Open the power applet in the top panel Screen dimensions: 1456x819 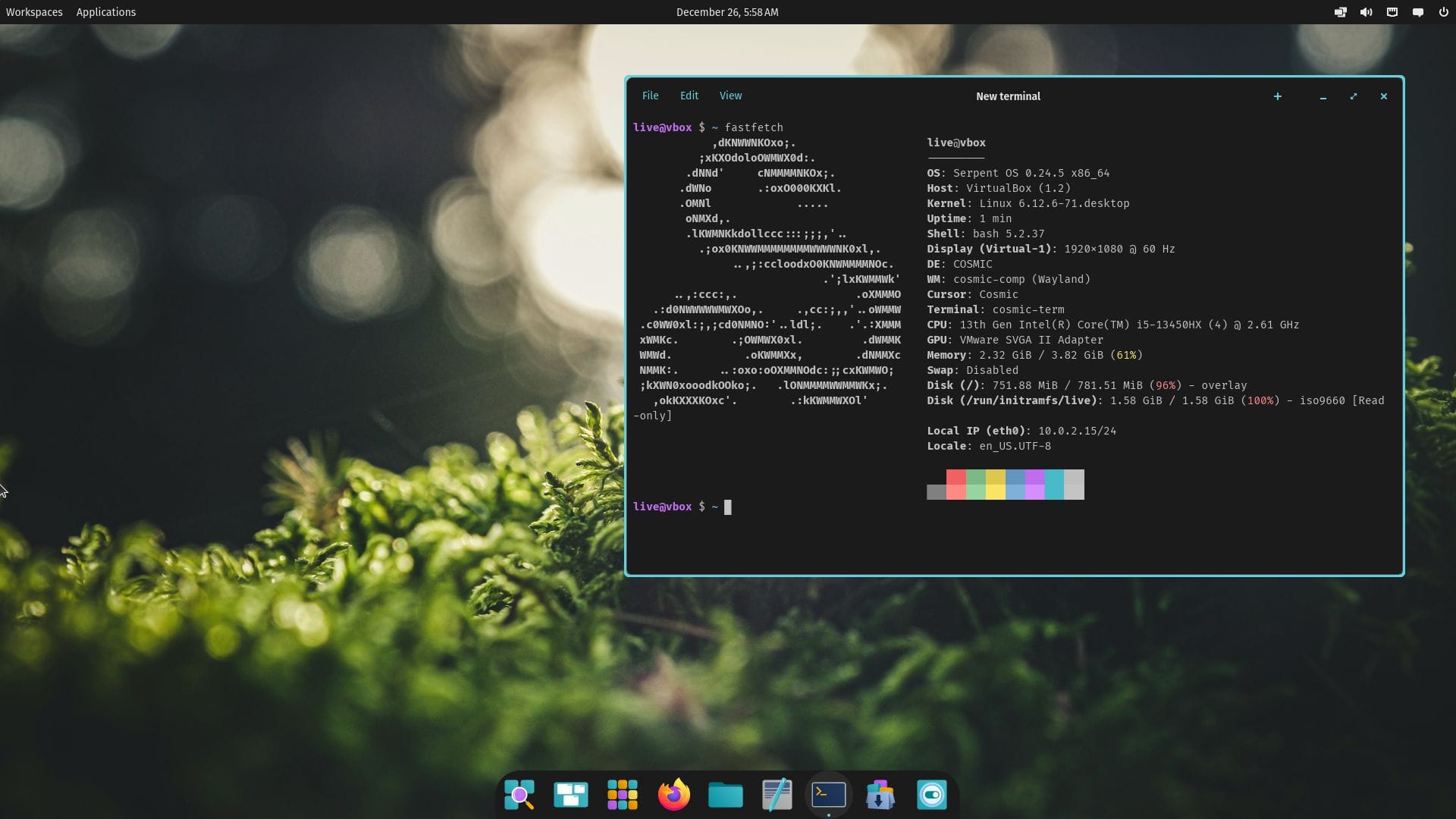point(1442,12)
